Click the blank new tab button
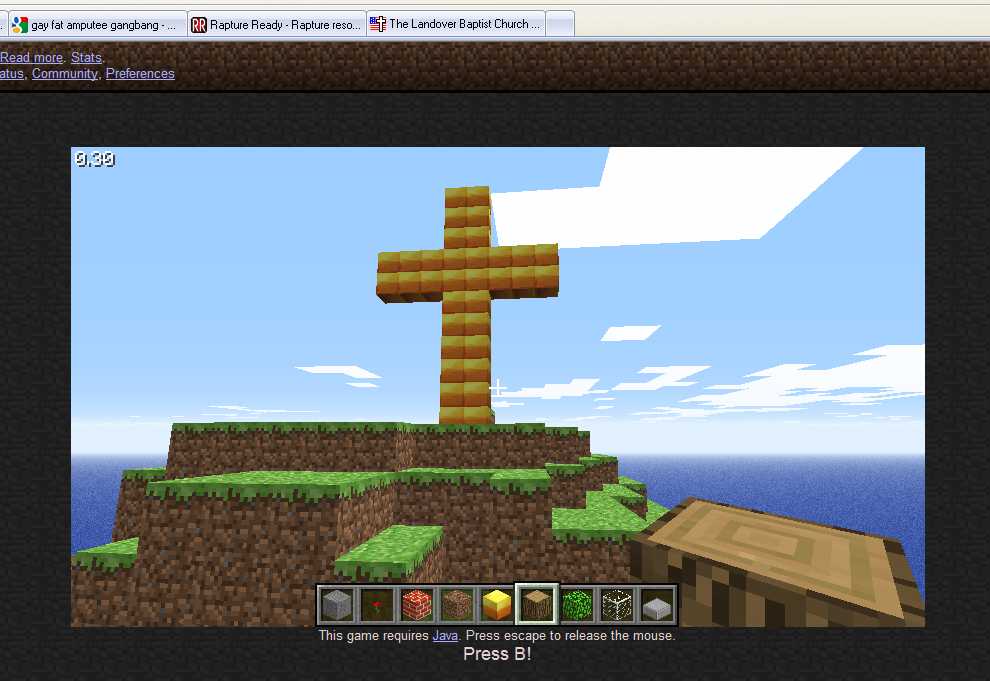 pos(560,24)
